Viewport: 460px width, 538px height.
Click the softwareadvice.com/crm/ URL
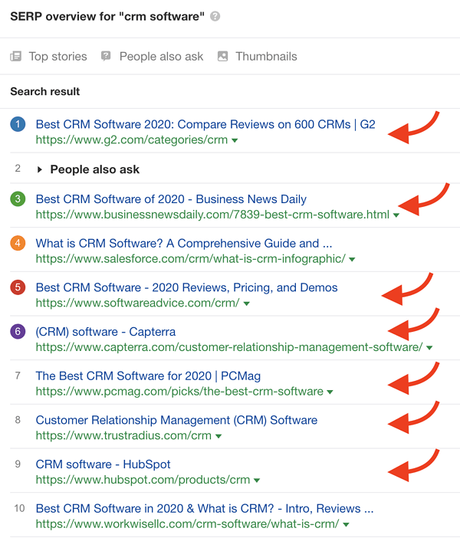coord(138,303)
